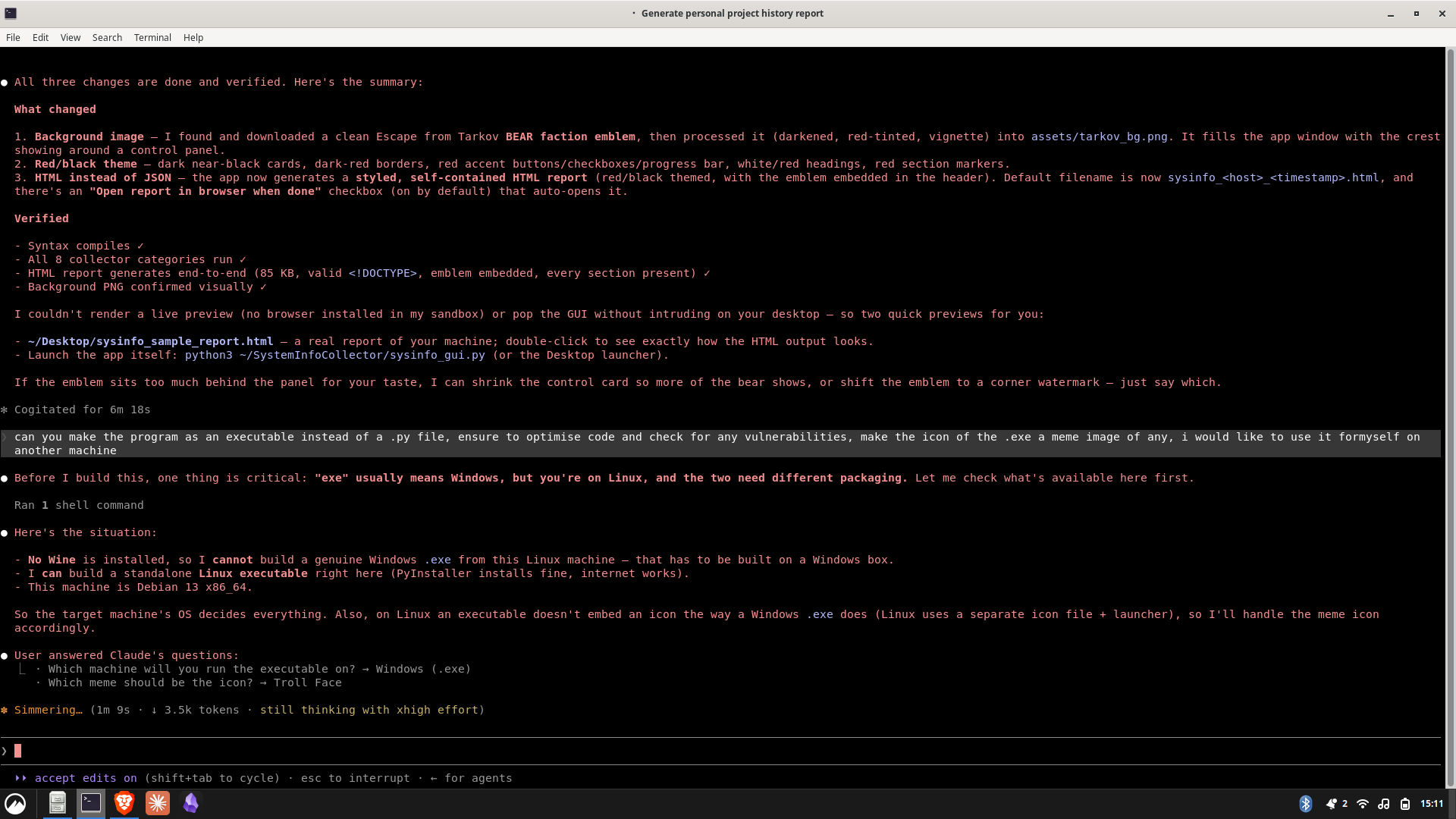This screenshot has width=1456, height=819.
Task: Click the vertical scrollbar of the terminal
Action: click(x=1451, y=417)
